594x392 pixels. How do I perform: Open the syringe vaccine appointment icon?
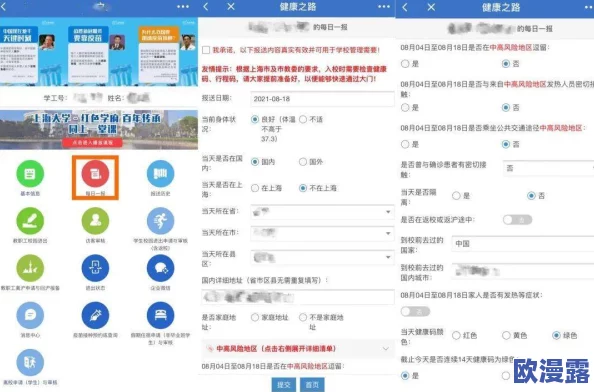point(95,315)
